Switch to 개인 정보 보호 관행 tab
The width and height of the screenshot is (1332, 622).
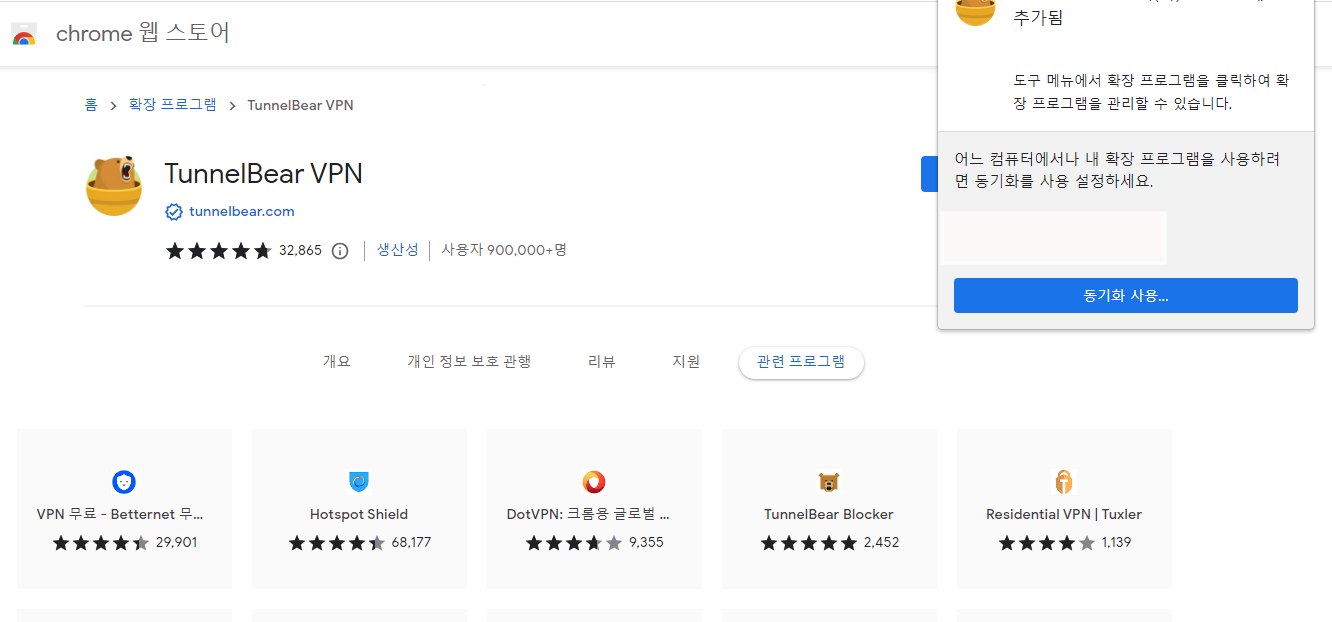[469, 362]
